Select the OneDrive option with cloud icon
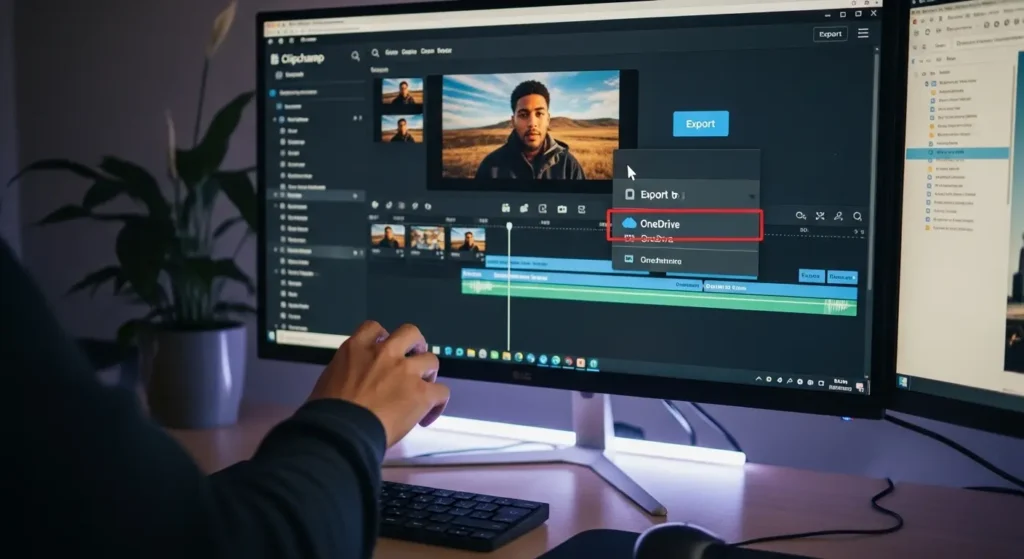Viewport: 1024px width, 559px height. point(684,224)
